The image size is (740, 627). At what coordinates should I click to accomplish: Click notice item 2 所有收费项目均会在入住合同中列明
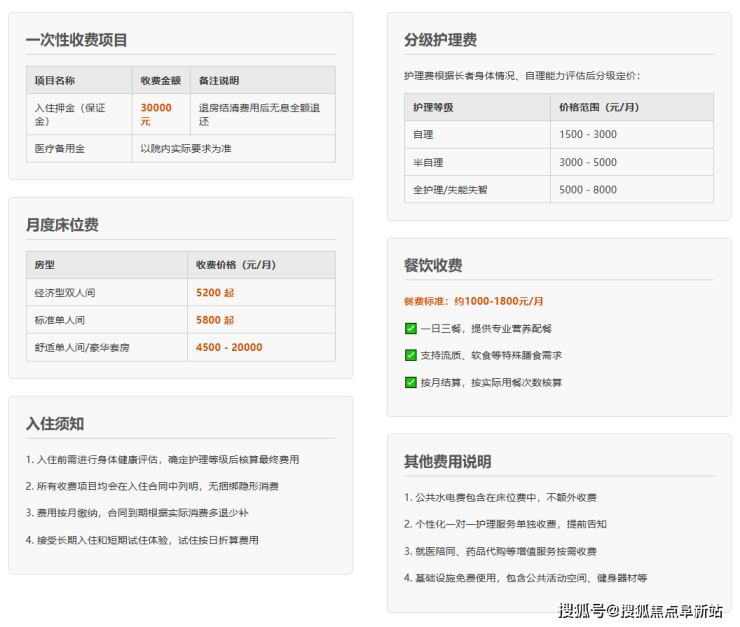pos(152,486)
